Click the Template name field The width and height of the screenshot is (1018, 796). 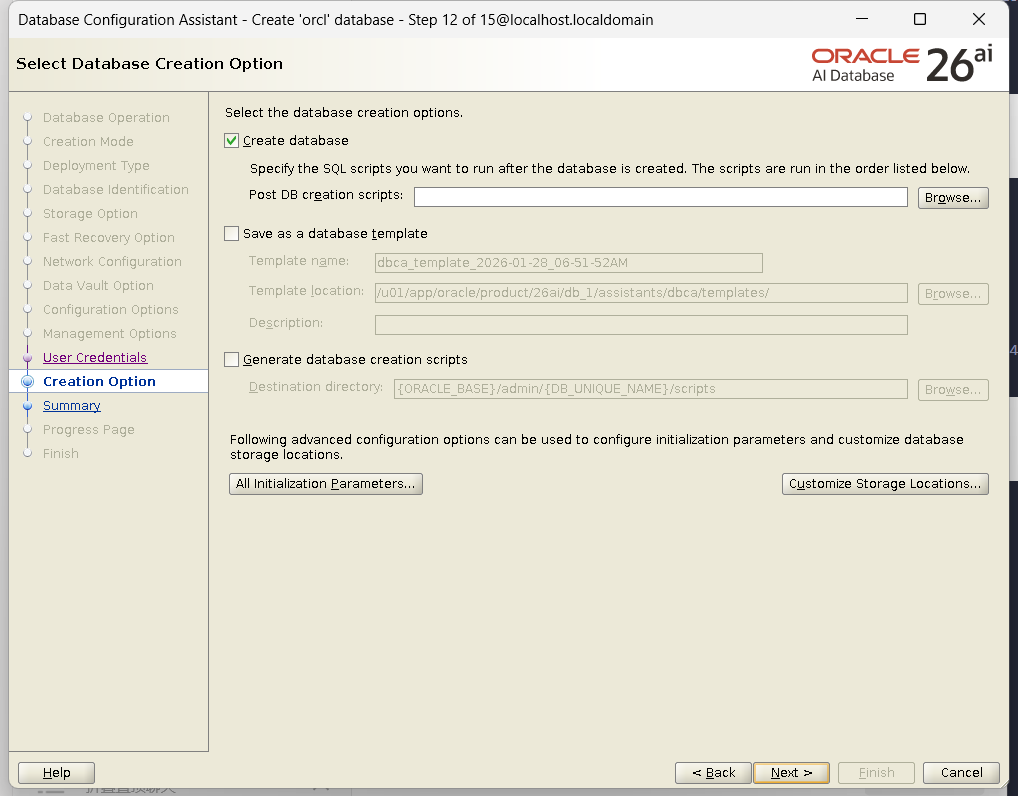(569, 263)
